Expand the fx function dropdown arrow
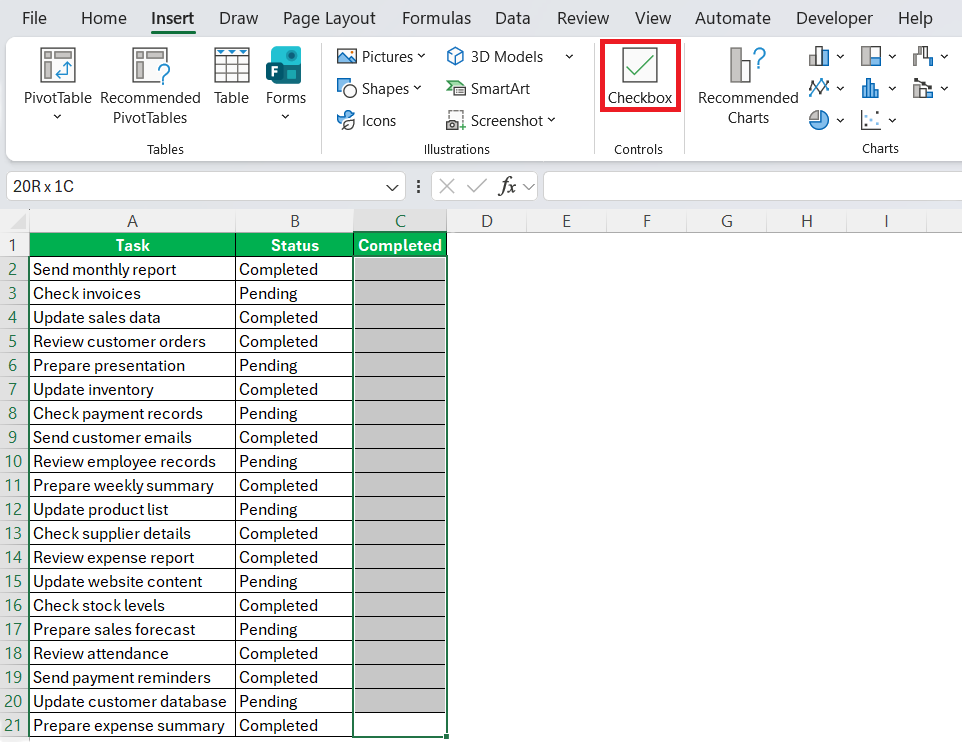This screenshot has height=742, width=962. [x=529, y=186]
